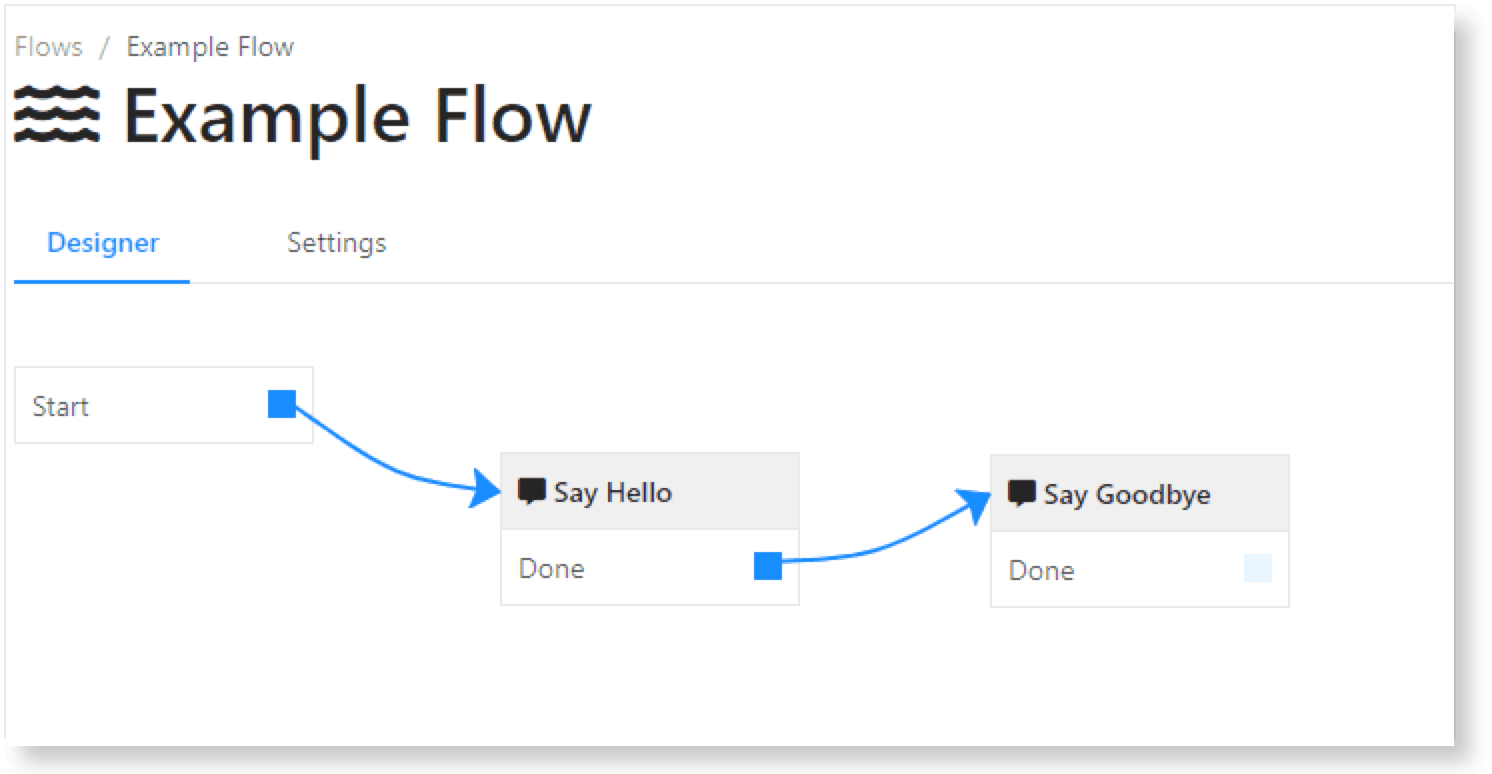Screen dimensions: 1492x774
Task: Click the speech bubble icon on Say Goodbye
Action: coord(1022,494)
